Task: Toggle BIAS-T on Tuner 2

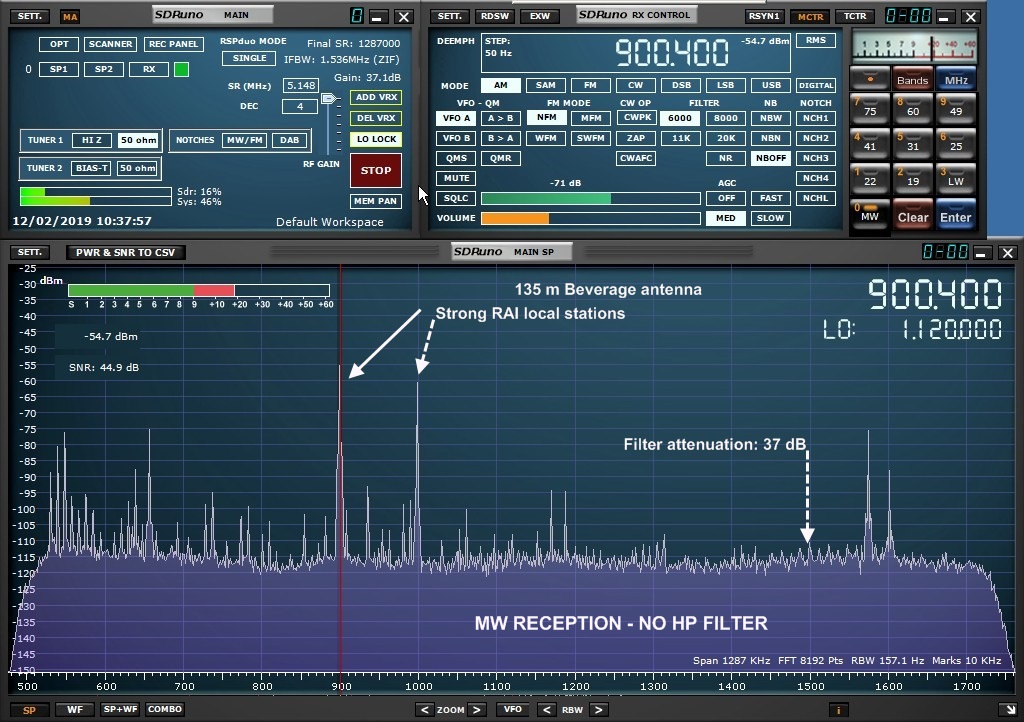Action: [91, 168]
